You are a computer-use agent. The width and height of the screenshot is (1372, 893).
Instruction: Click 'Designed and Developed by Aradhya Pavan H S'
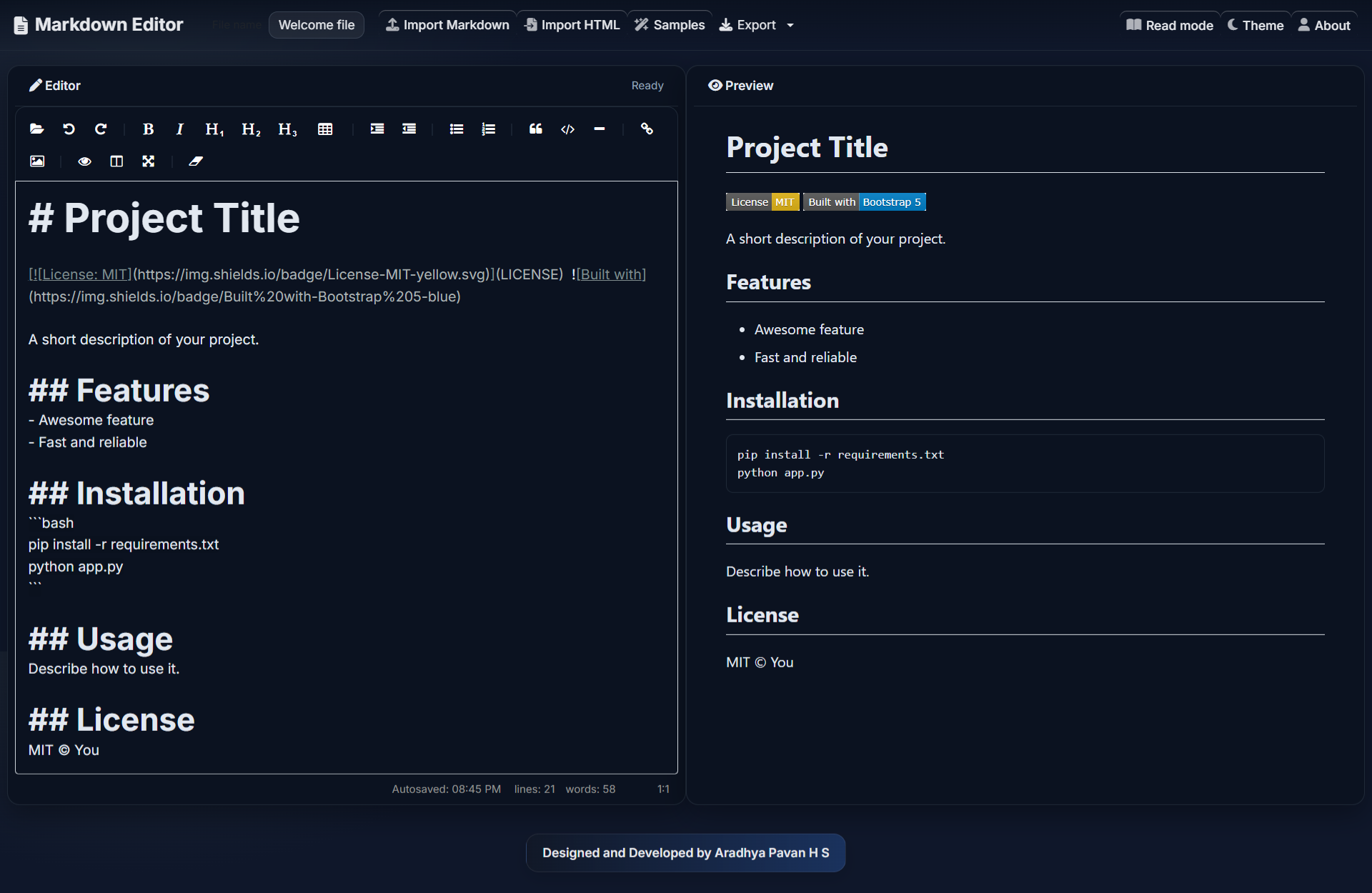tap(686, 853)
